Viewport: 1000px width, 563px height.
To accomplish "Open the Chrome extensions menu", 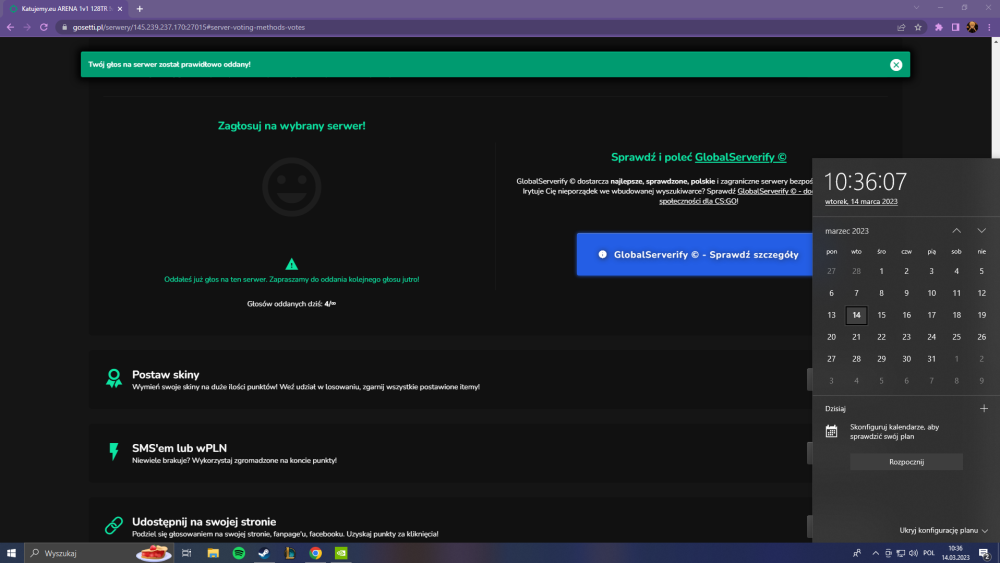I will click(x=939, y=27).
